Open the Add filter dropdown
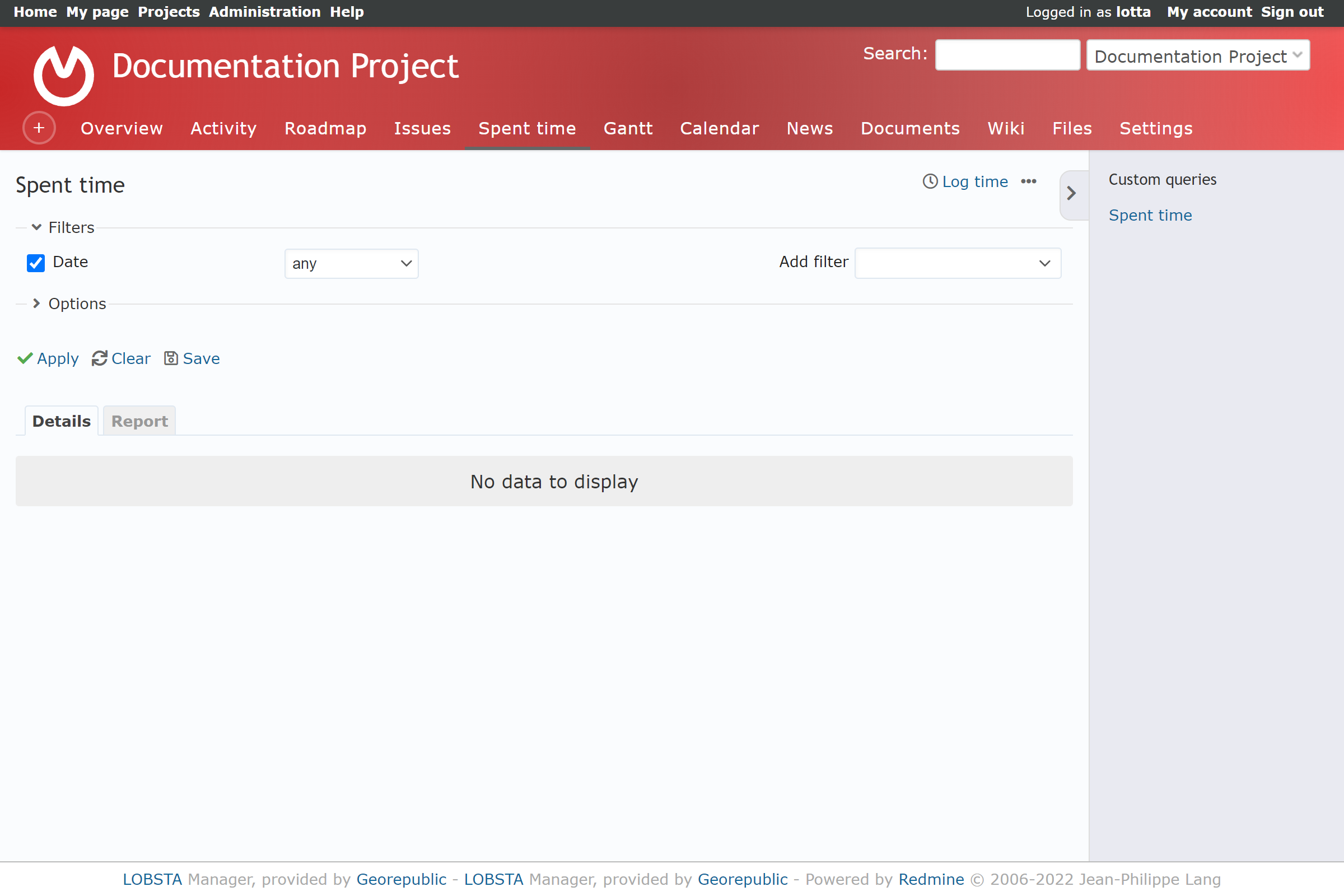The height and width of the screenshot is (896, 1344). (x=958, y=263)
